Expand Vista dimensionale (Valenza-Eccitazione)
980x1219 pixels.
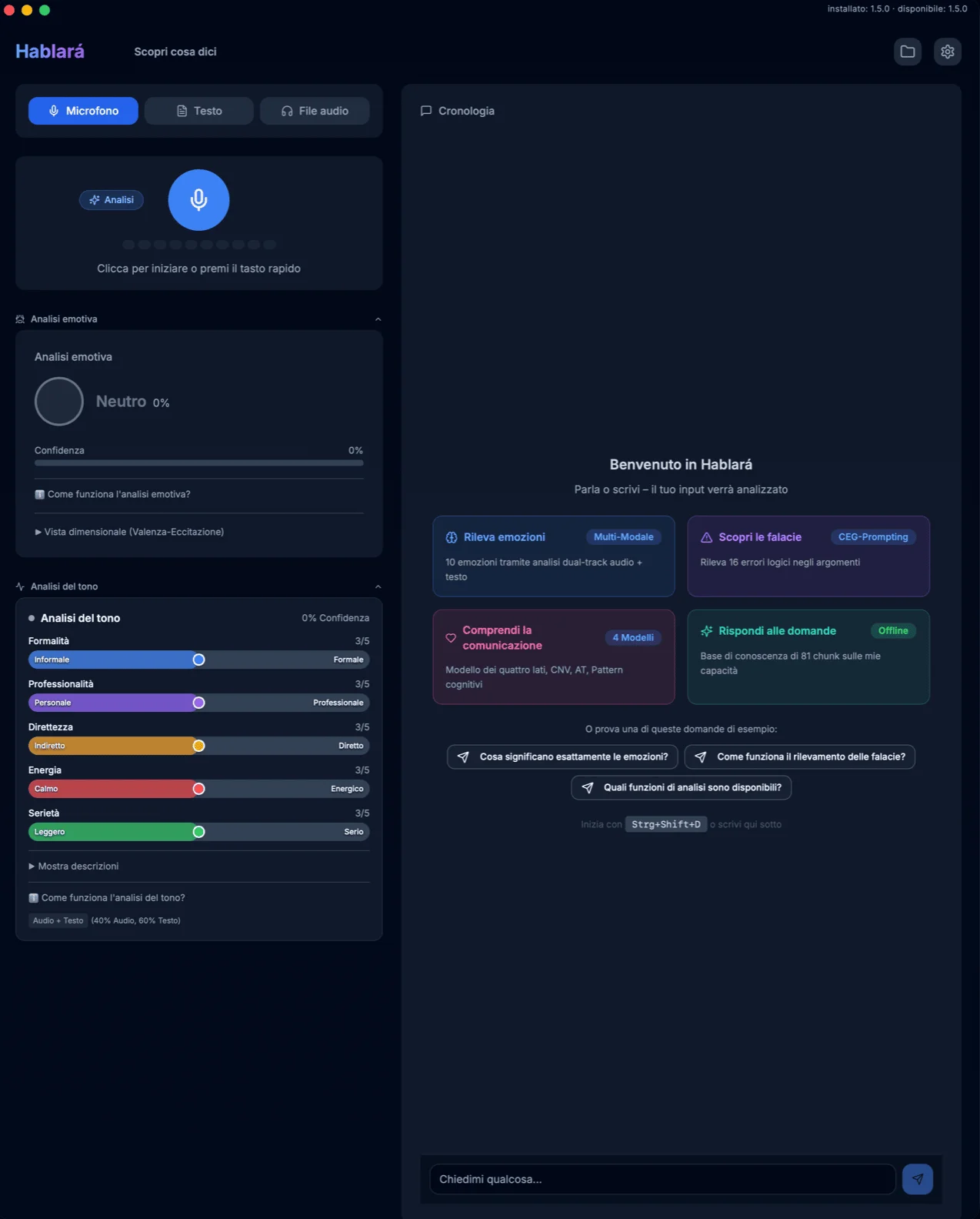(x=129, y=532)
